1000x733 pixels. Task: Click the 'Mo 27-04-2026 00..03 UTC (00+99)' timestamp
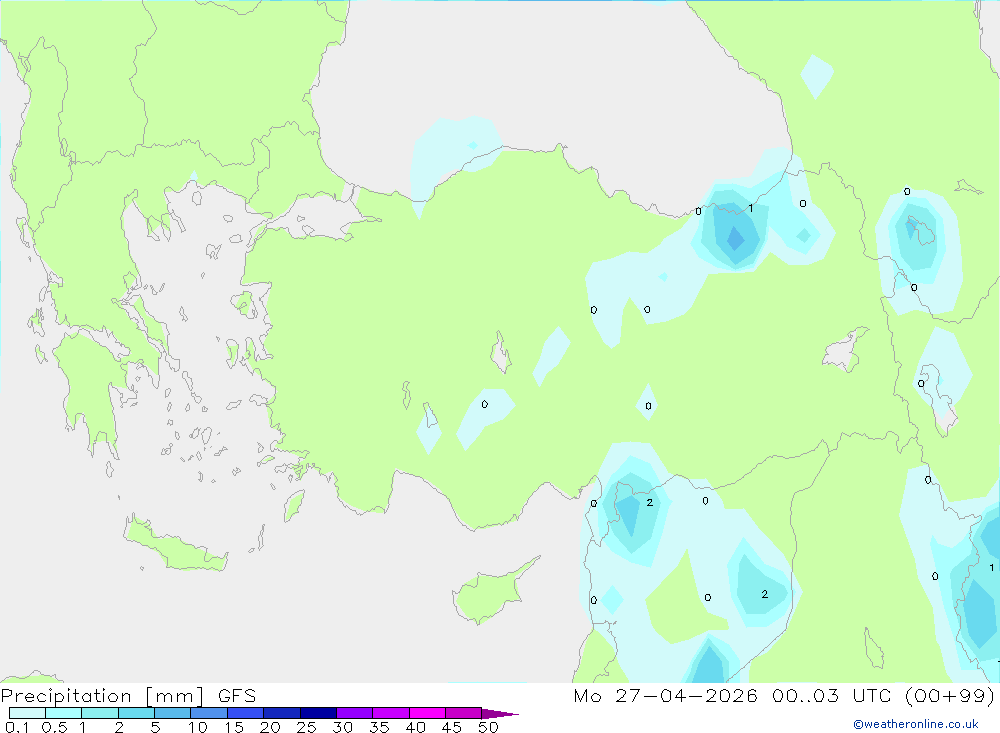(x=784, y=696)
